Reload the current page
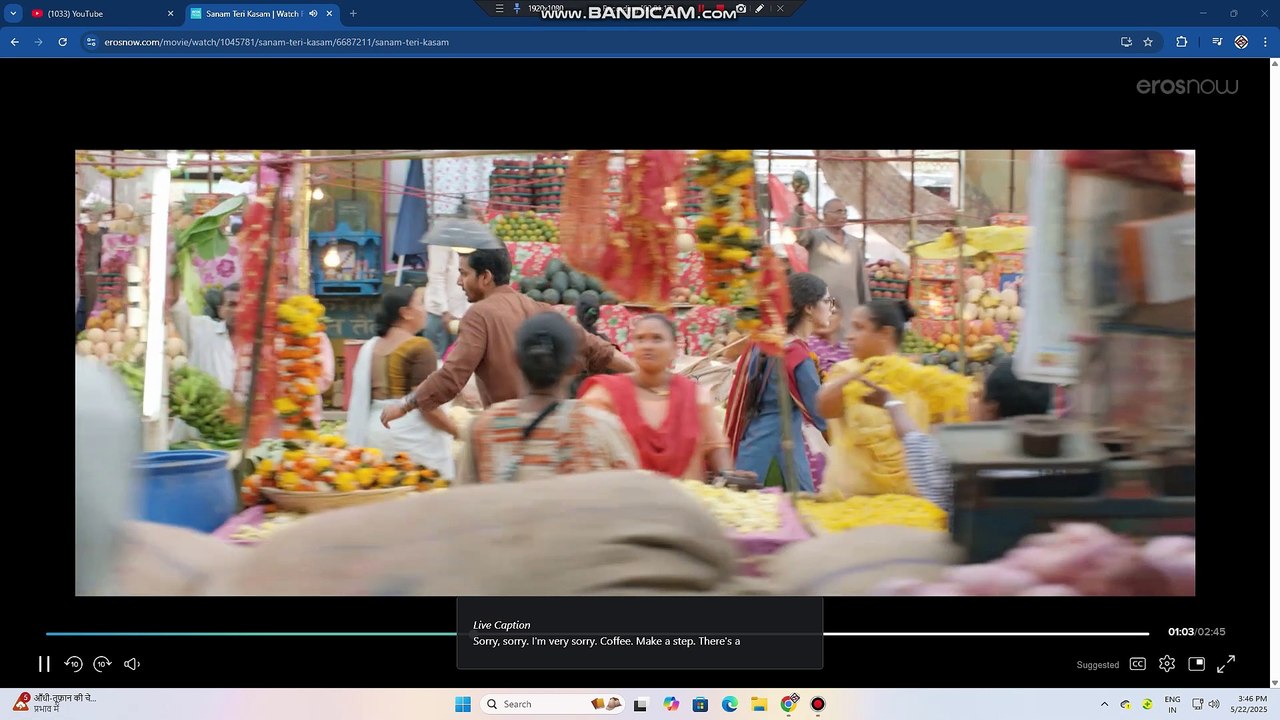 (x=63, y=42)
